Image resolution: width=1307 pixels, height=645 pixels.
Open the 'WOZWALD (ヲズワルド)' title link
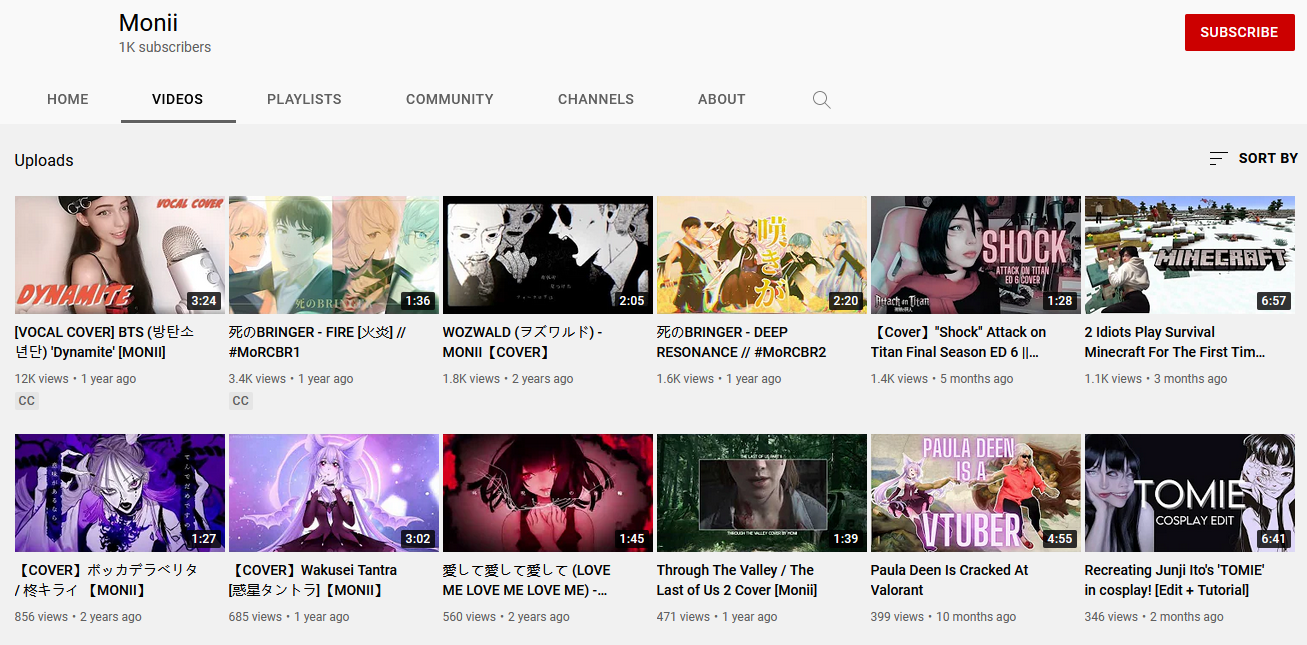(523, 342)
